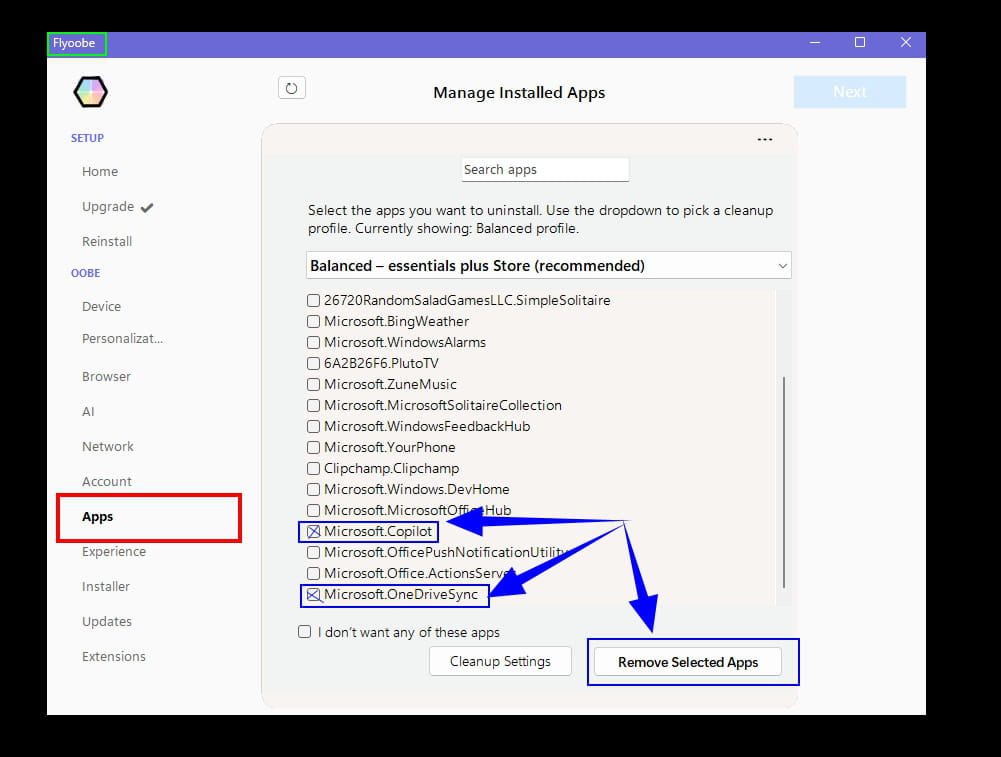Maximize the Flyoobe window
Screen dimensions: 1001x757
860,42
